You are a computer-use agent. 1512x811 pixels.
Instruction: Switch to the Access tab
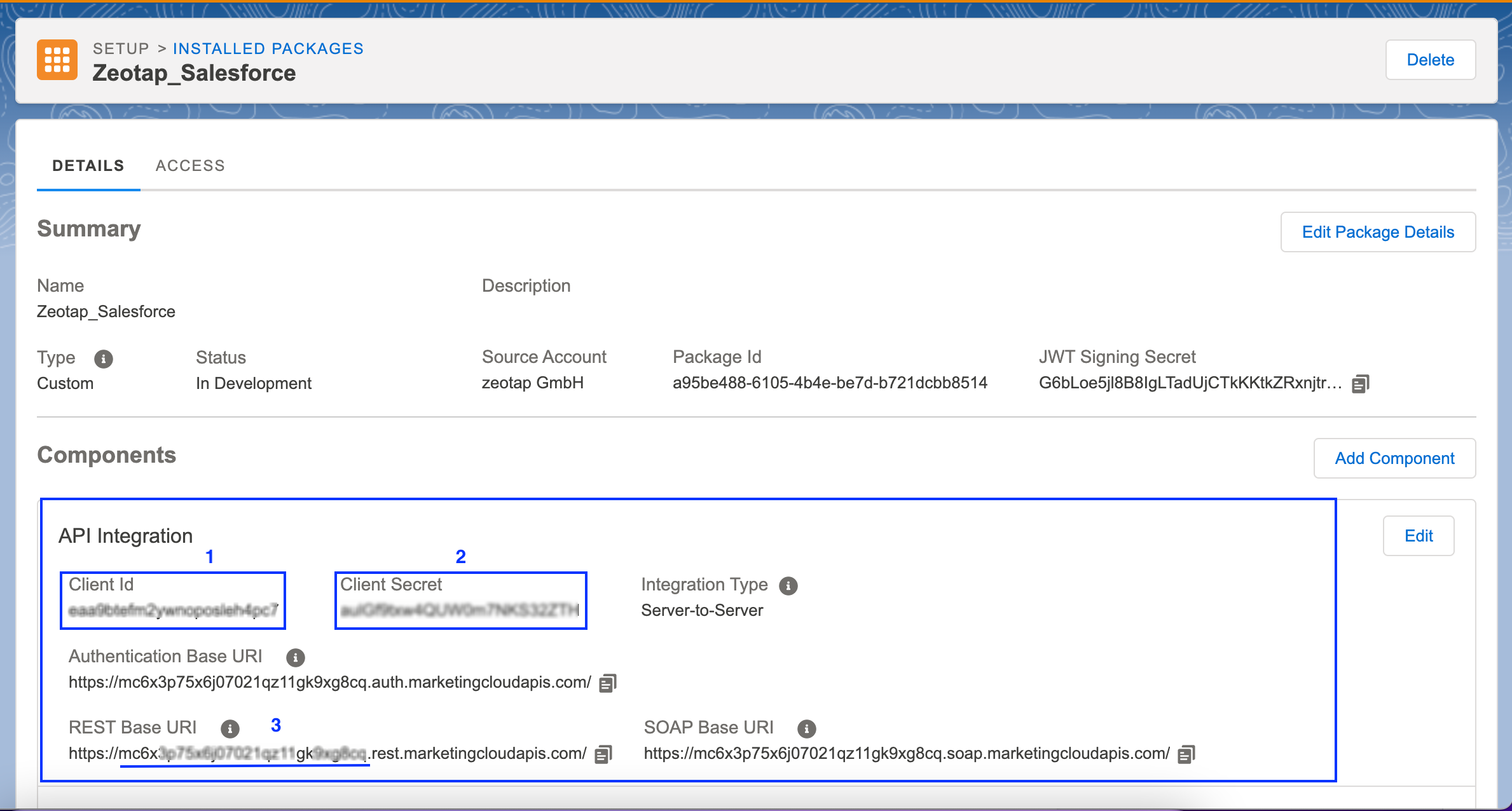coord(190,166)
